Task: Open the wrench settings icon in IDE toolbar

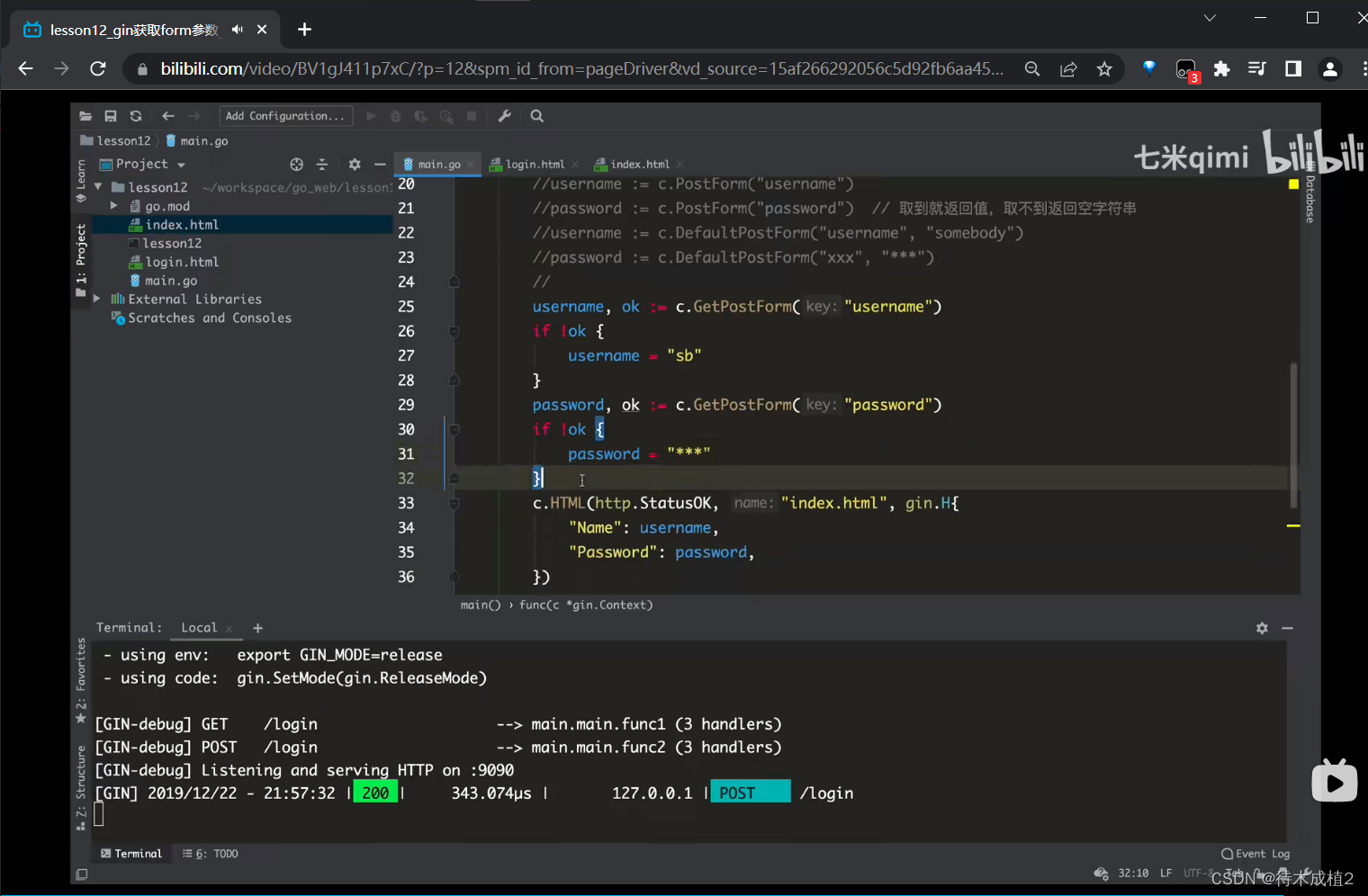Action: (505, 116)
